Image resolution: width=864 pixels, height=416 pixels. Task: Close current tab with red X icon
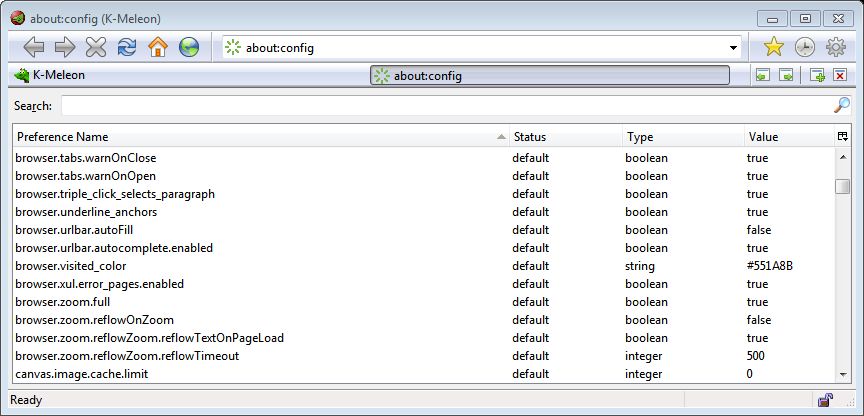click(x=840, y=75)
